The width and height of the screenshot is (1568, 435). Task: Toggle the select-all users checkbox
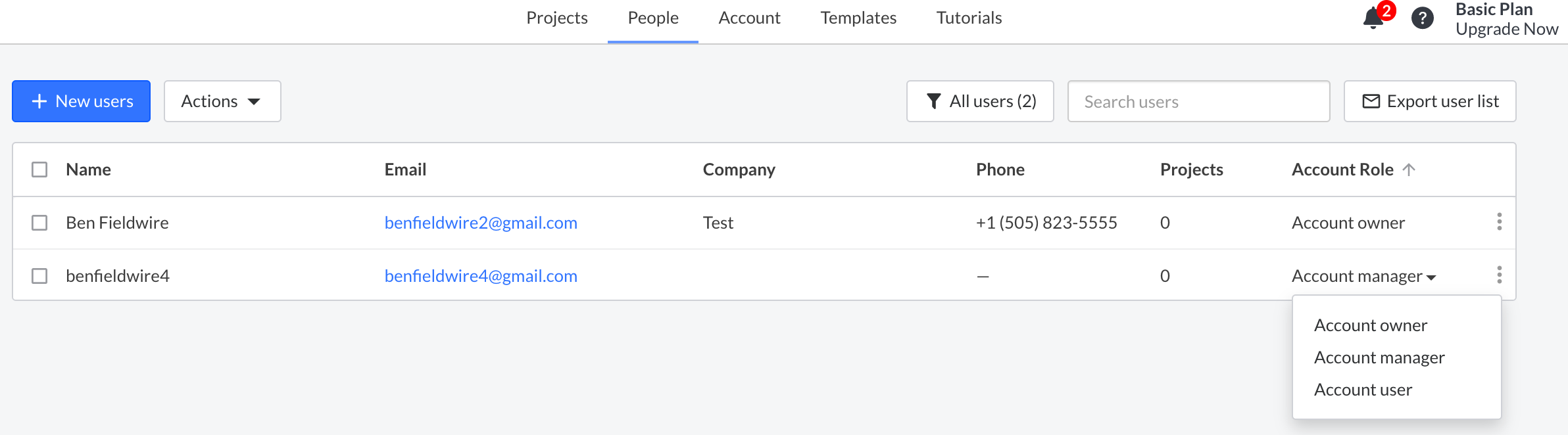pos(39,170)
